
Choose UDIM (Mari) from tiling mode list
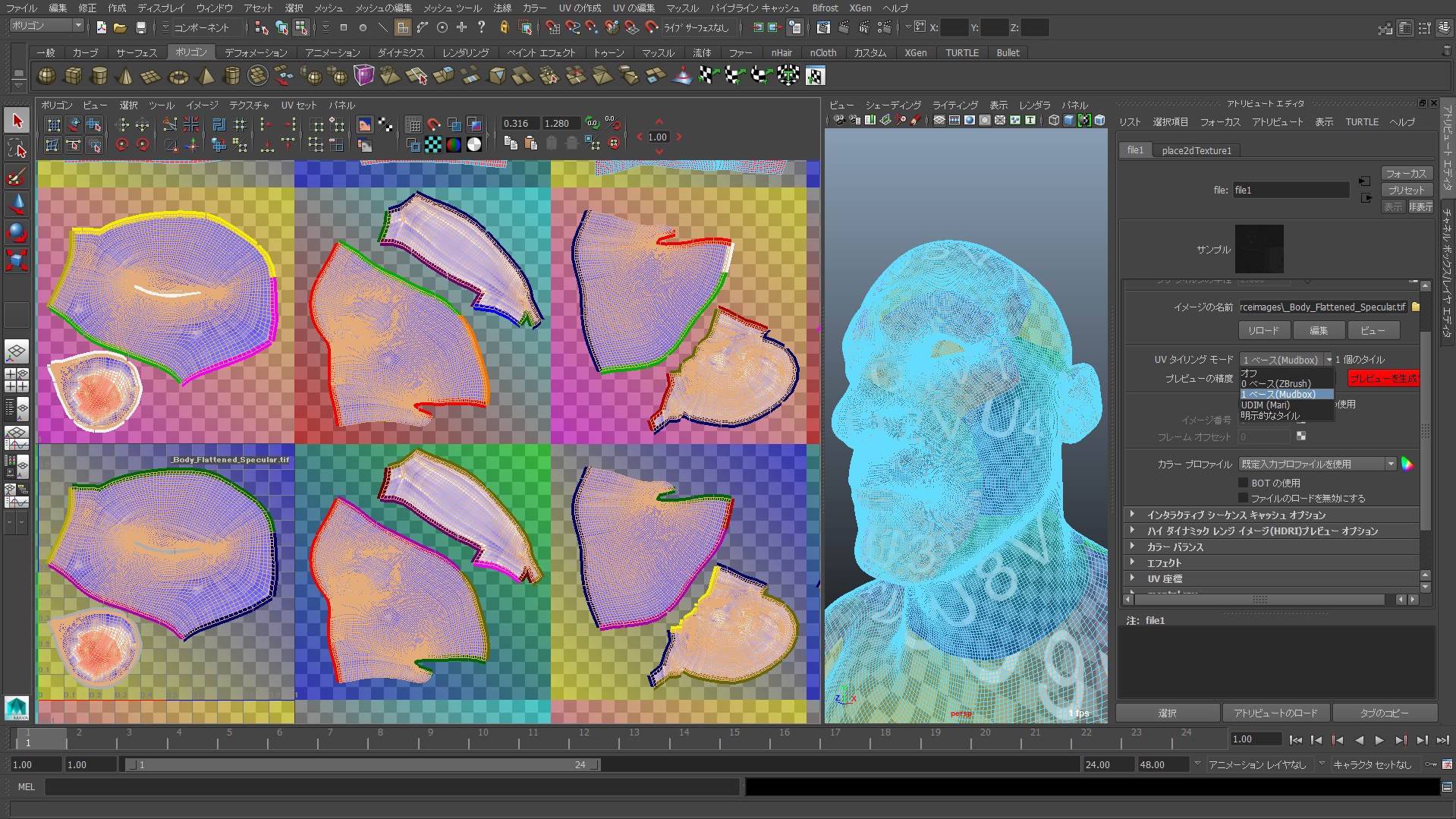click(1266, 405)
